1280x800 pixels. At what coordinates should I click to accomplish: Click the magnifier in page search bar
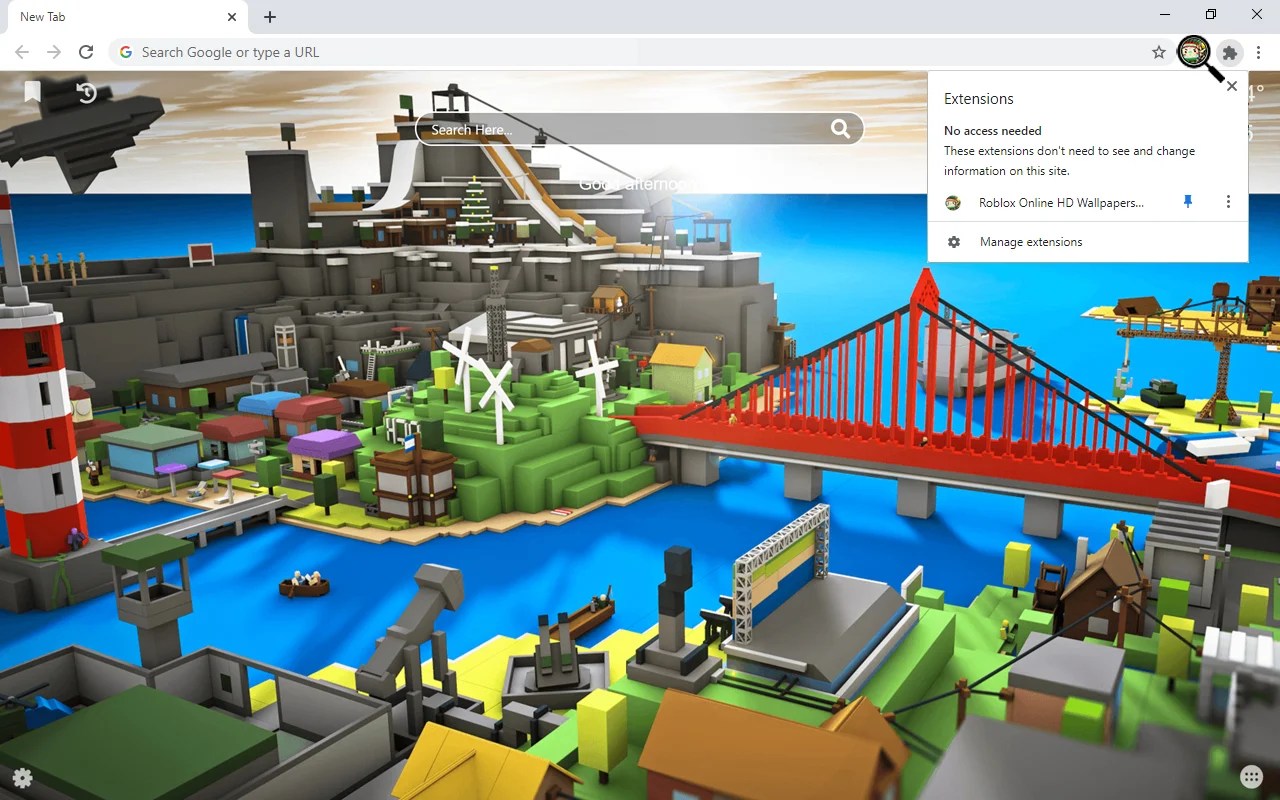pos(840,129)
